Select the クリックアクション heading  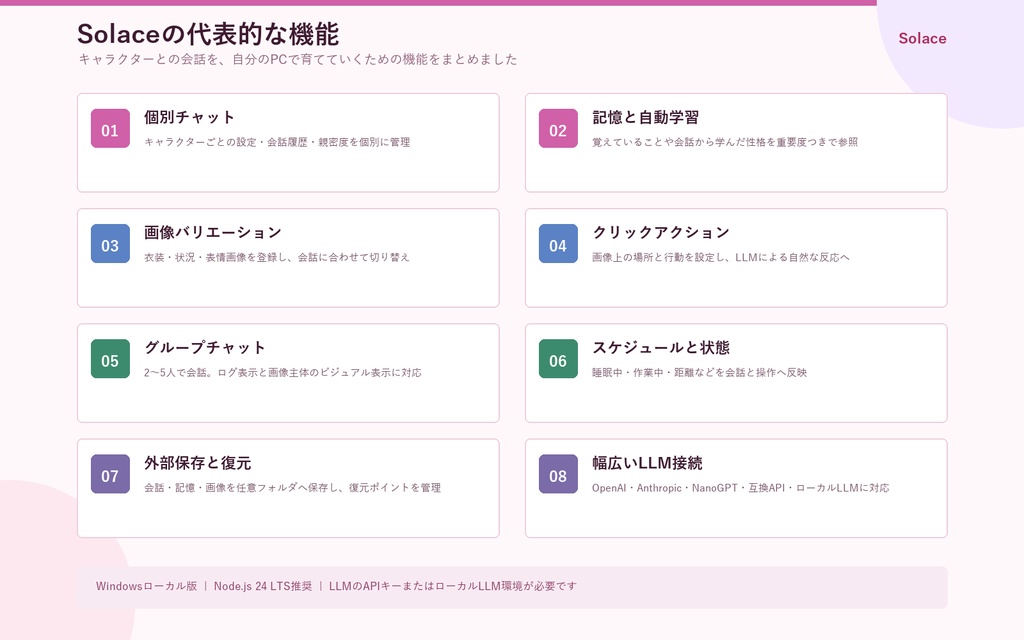click(x=661, y=232)
